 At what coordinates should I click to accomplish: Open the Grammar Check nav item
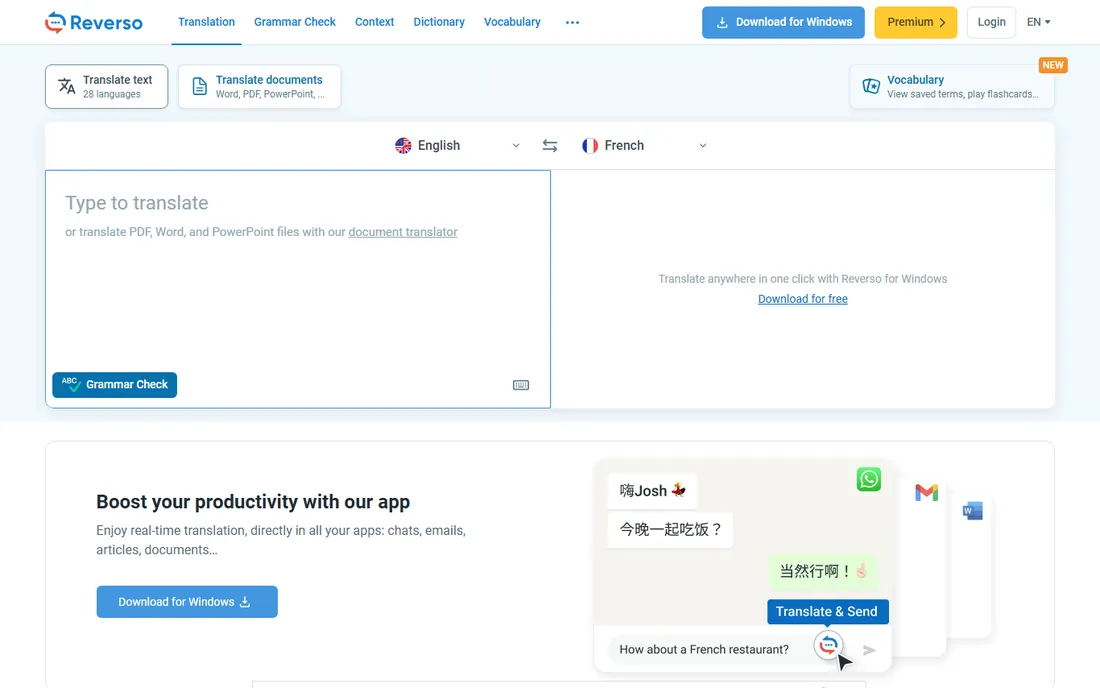pyautogui.click(x=295, y=22)
